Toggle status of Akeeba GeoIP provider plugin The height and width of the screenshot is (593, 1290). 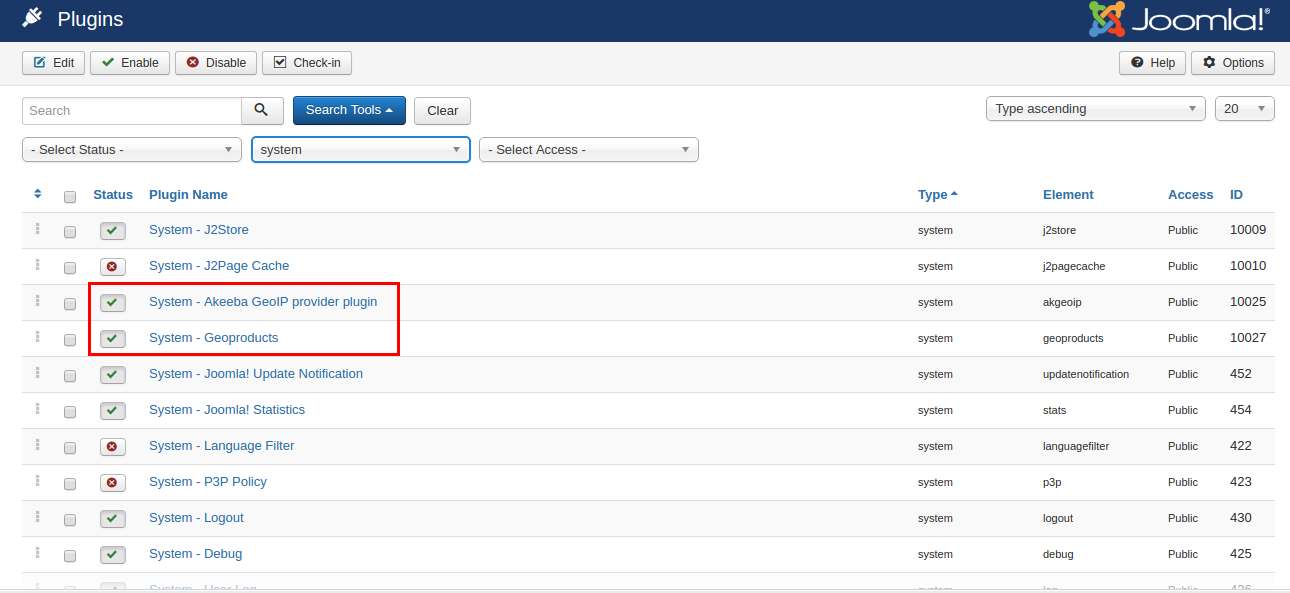(x=112, y=303)
